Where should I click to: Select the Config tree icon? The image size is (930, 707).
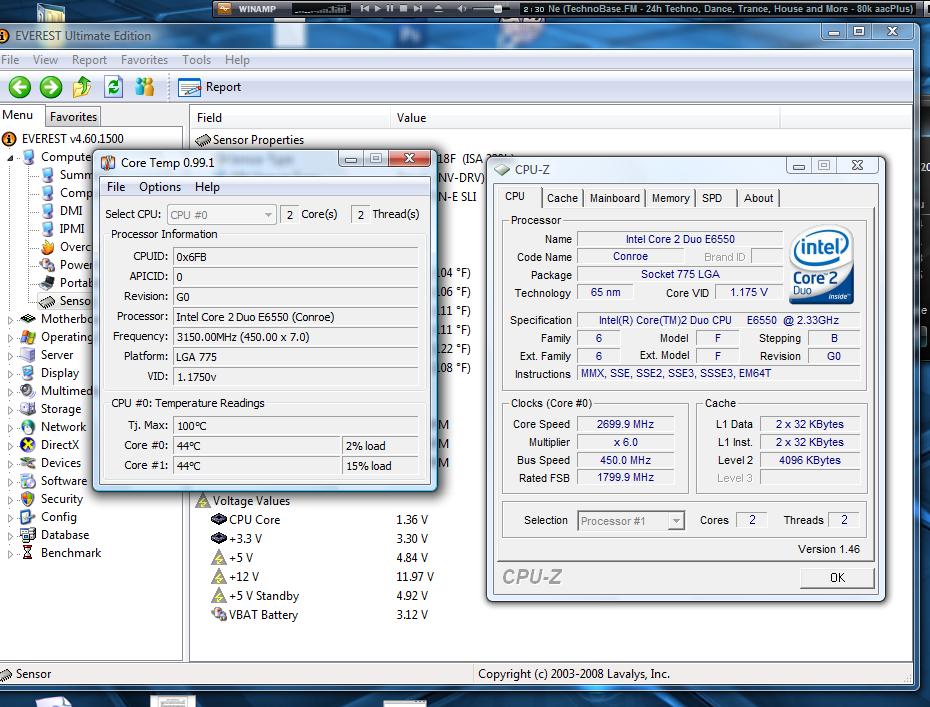(x=27, y=517)
